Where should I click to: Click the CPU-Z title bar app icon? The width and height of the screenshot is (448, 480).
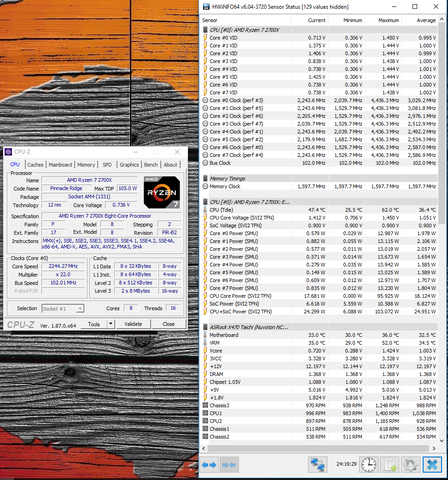9,152
